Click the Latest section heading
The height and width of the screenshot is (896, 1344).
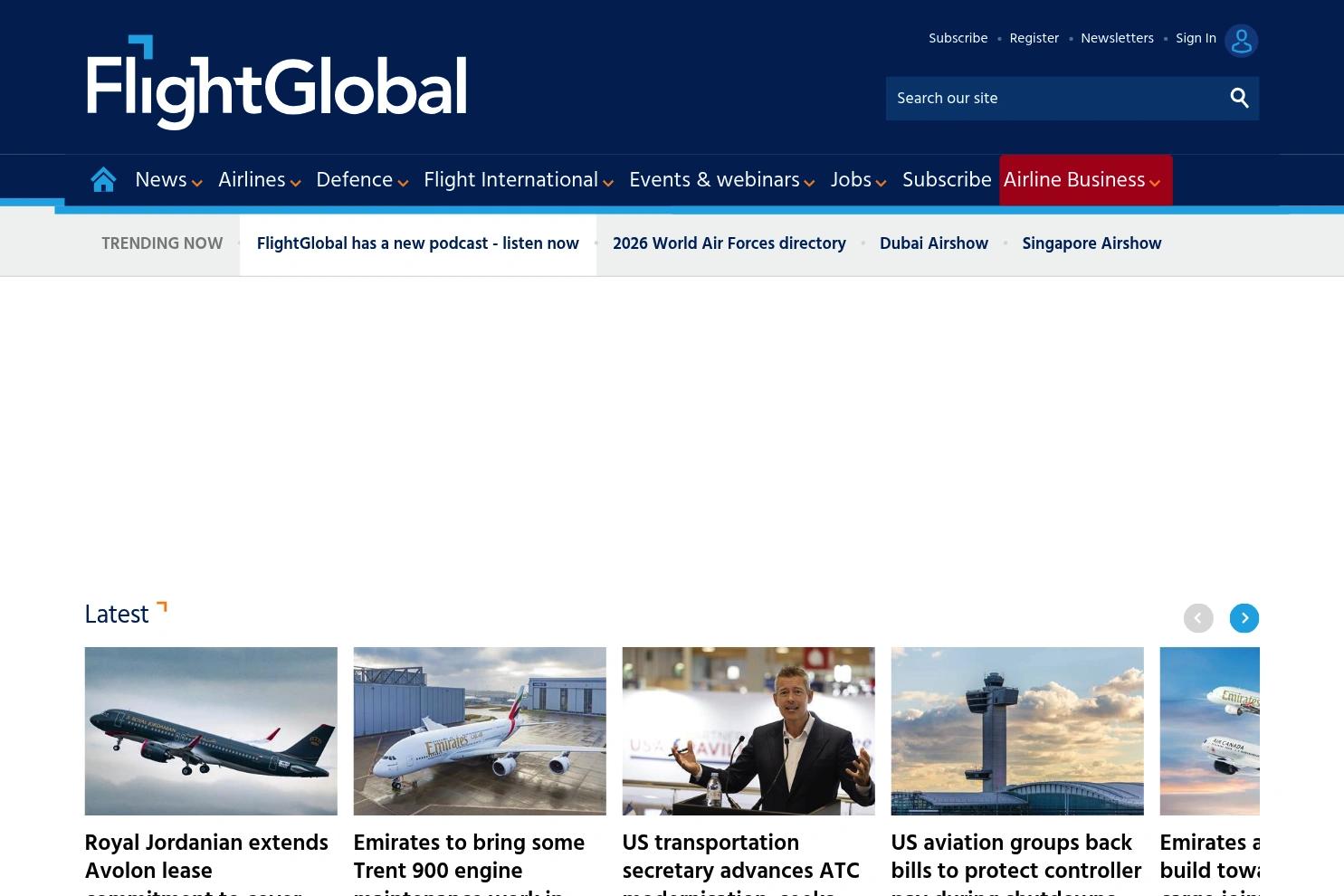(x=117, y=615)
